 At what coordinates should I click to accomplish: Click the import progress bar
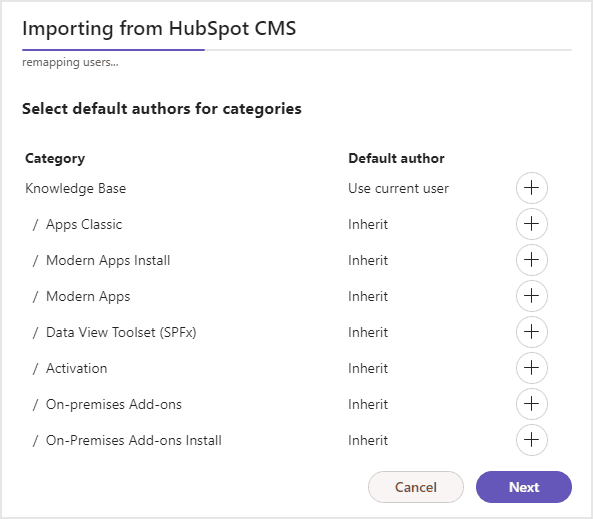tap(297, 50)
